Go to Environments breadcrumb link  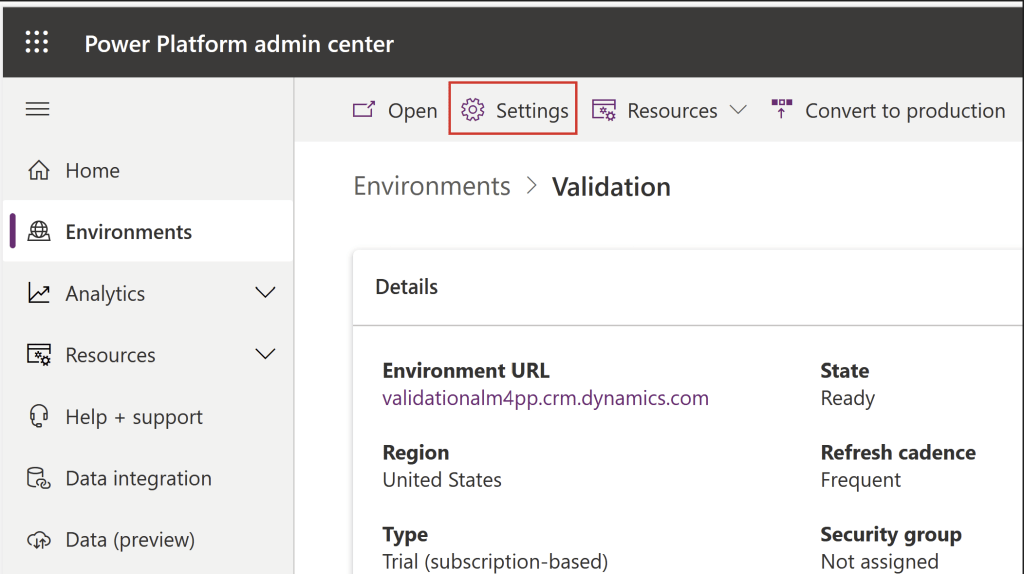(432, 187)
